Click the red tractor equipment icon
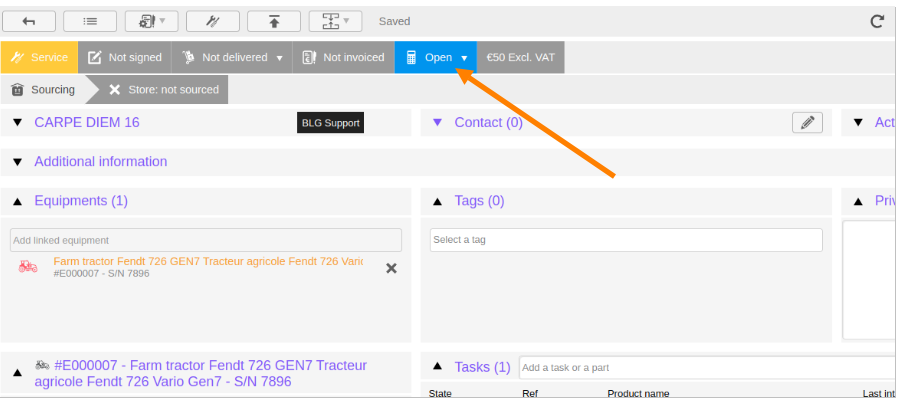The image size is (898, 398). [28, 266]
